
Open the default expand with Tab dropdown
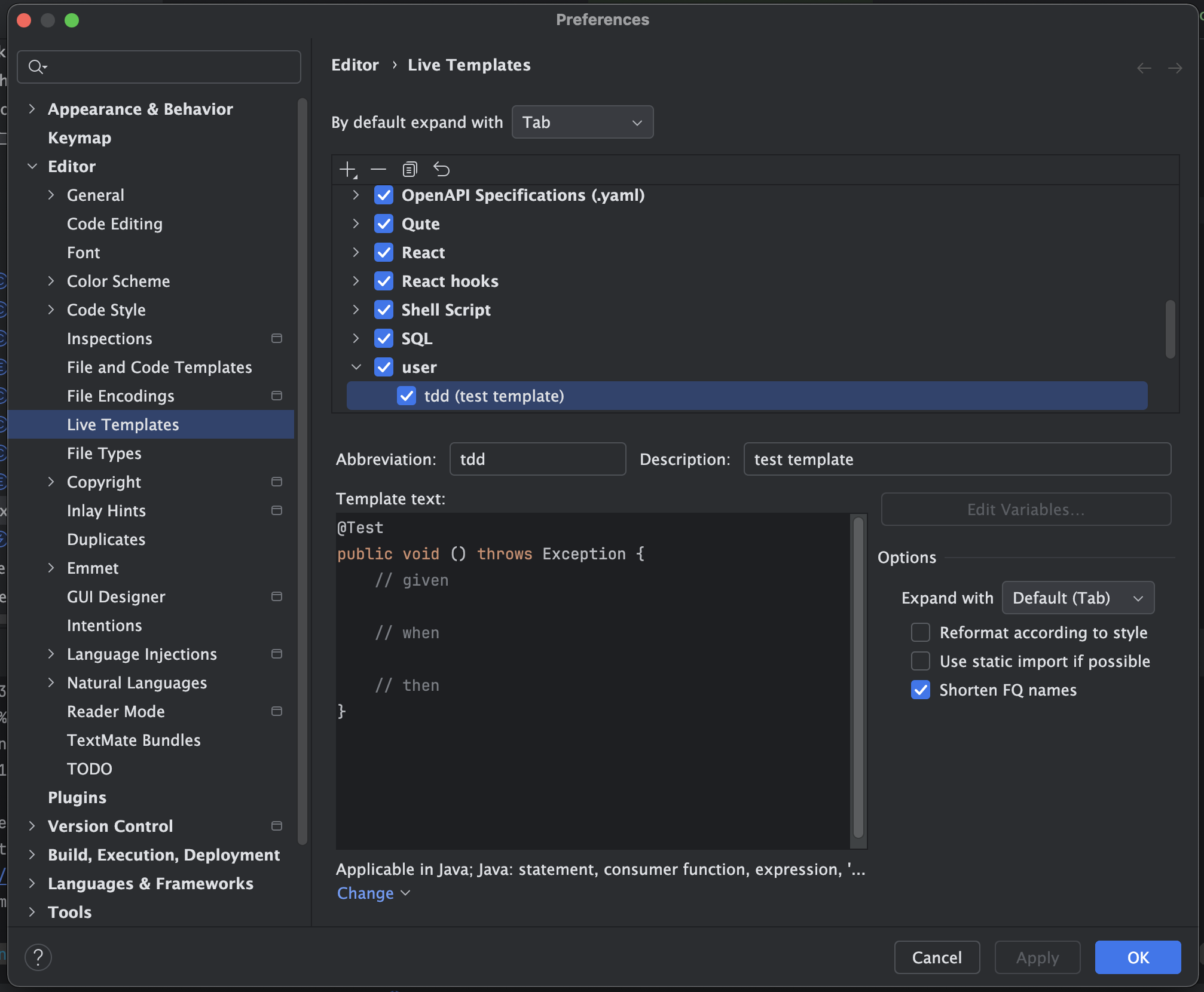coord(582,123)
